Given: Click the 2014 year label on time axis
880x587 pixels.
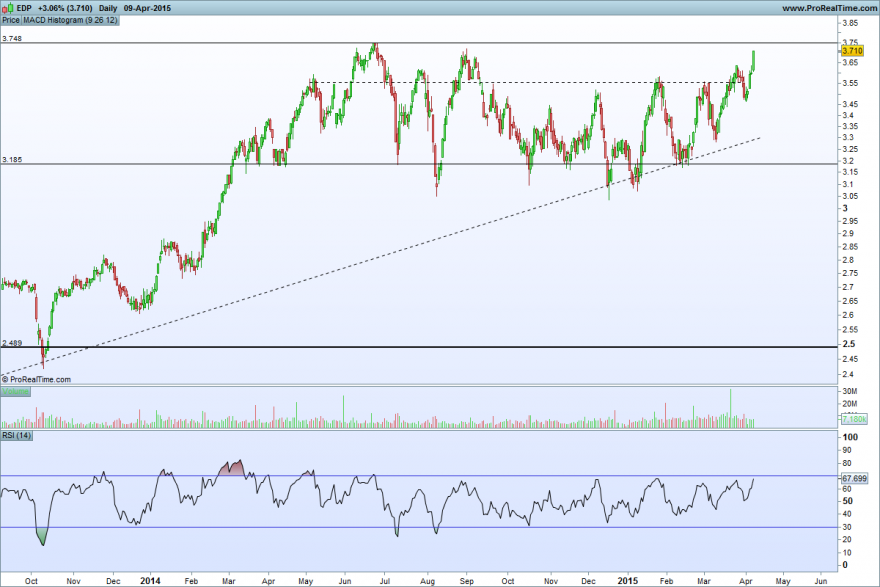Looking at the screenshot, I should point(150,581).
